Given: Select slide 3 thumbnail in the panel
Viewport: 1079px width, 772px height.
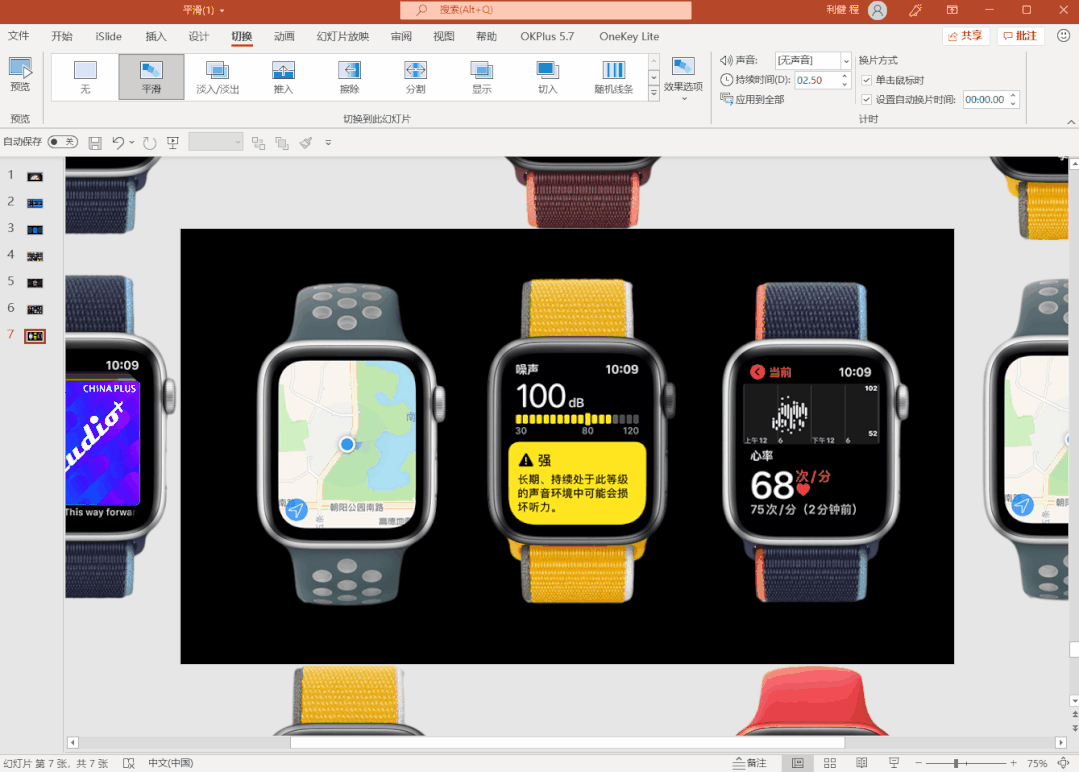Looking at the screenshot, I should [x=35, y=230].
